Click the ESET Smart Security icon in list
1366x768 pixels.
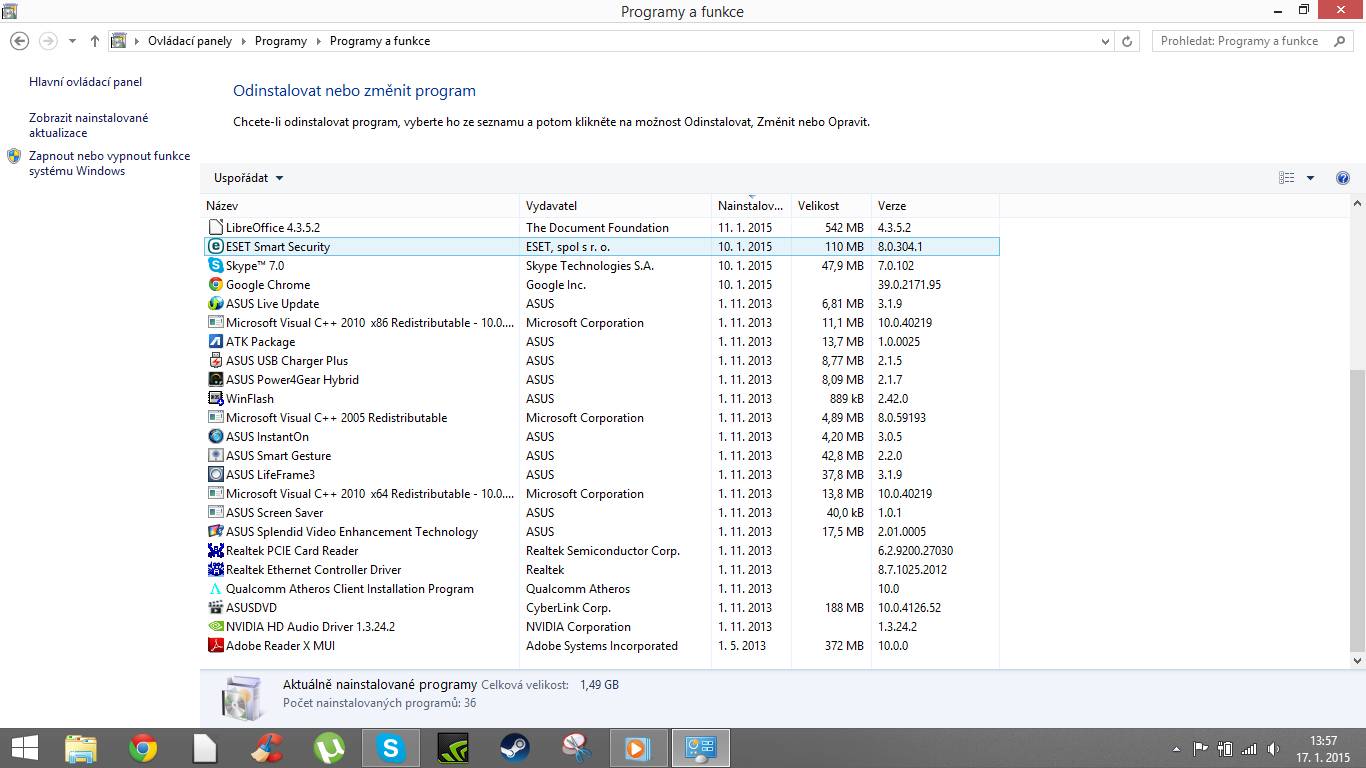click(216, 247)
